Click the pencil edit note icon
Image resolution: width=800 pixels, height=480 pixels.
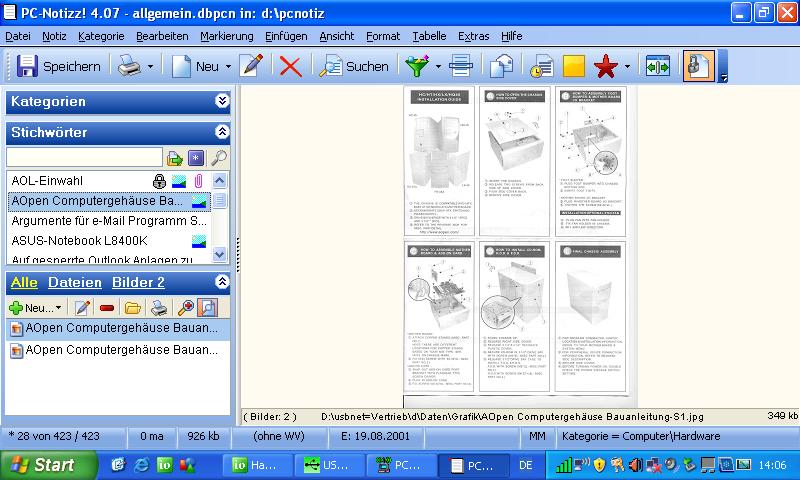[251, 67]
